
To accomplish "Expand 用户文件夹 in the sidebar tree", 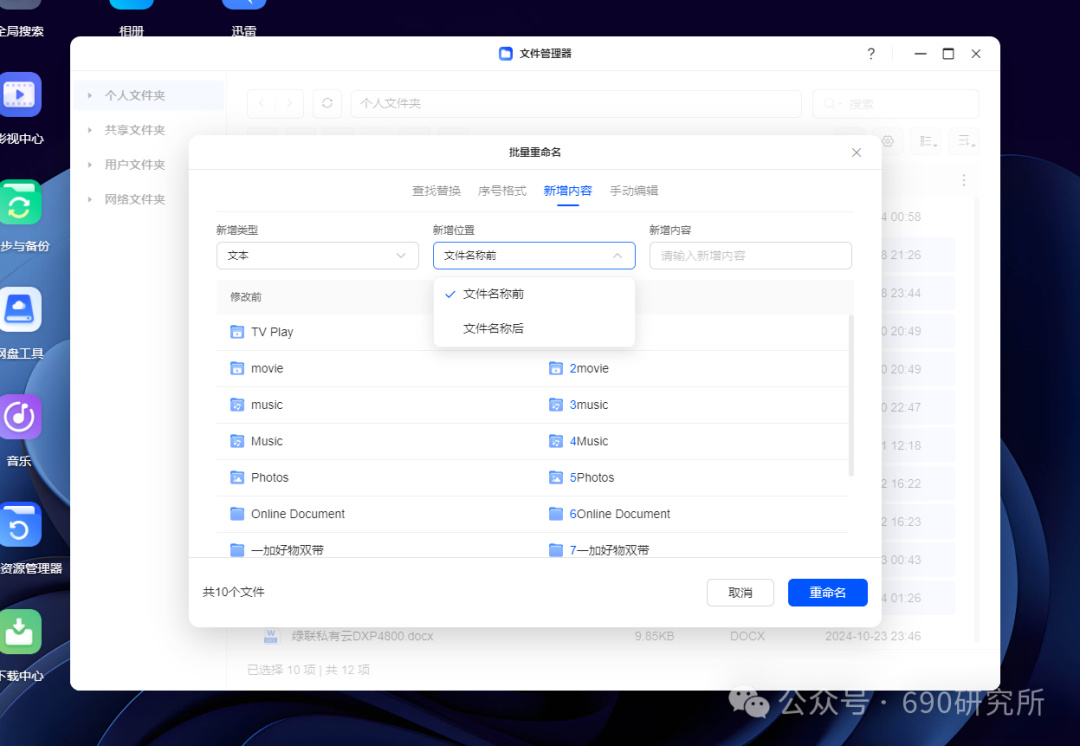I will 90,165.
